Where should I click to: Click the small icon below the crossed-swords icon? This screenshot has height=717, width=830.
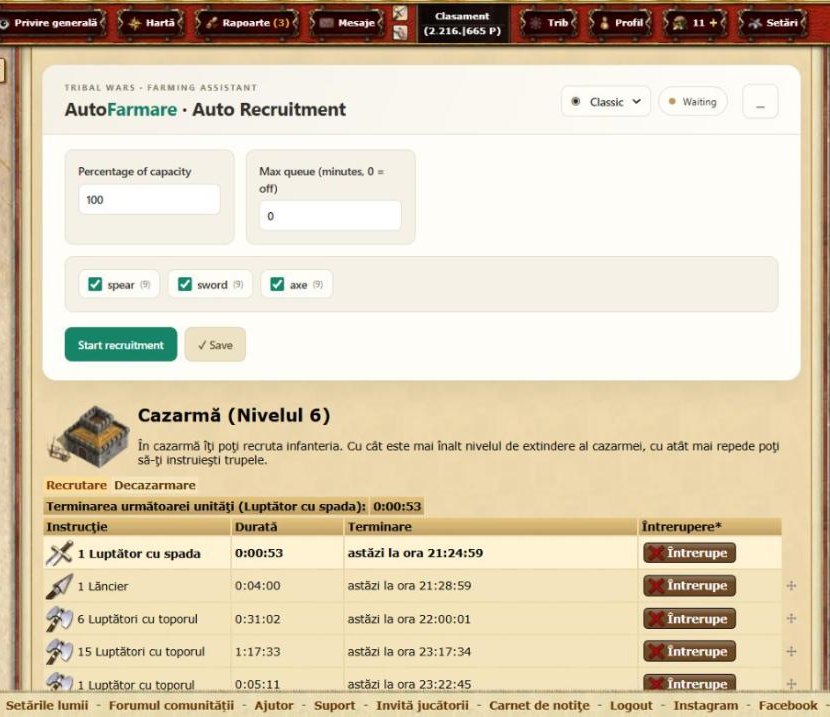[400, 33]
